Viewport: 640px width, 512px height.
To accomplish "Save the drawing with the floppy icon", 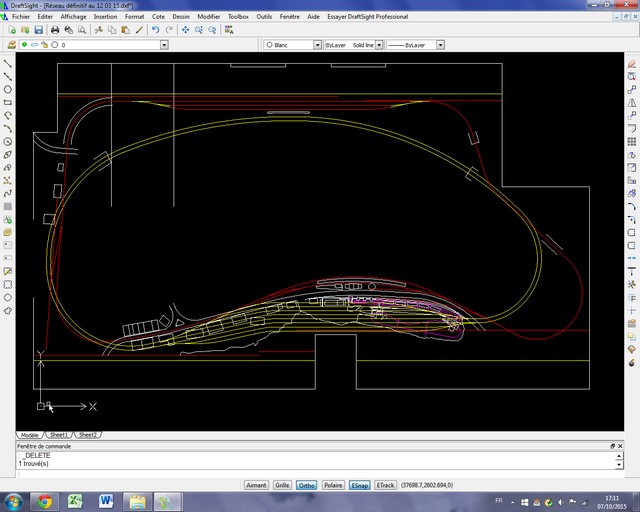I will pyautogui.click(x=38, y=30).
